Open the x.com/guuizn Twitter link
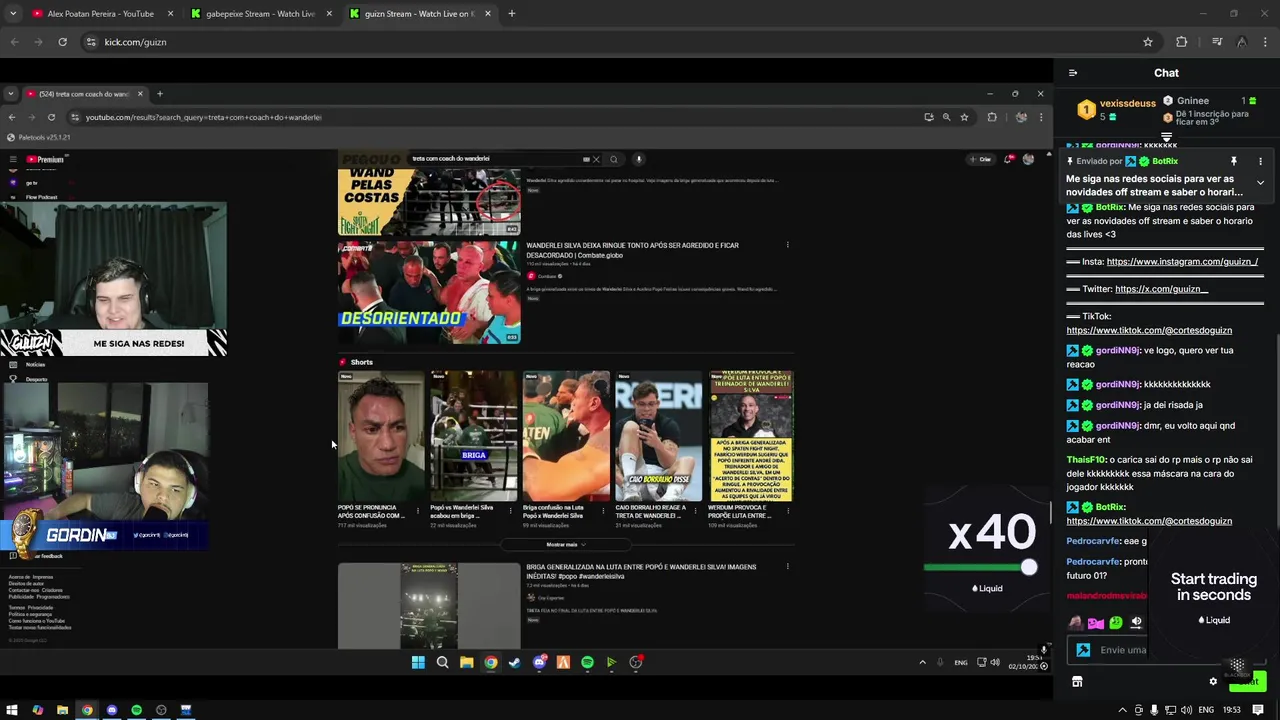This screenshot has width=1280, height=720. (1161, 289)
